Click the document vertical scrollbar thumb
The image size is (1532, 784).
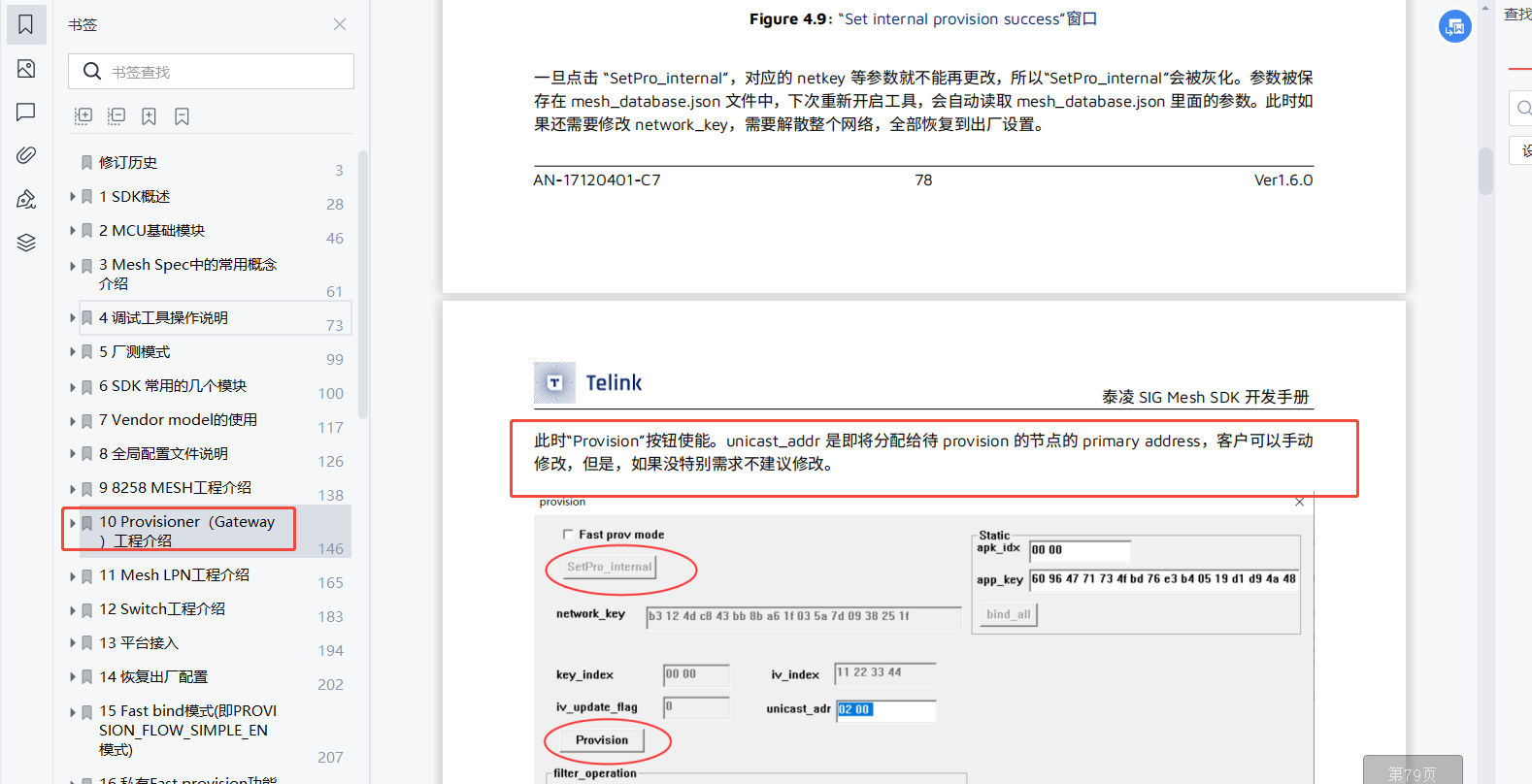(1485, 172)
